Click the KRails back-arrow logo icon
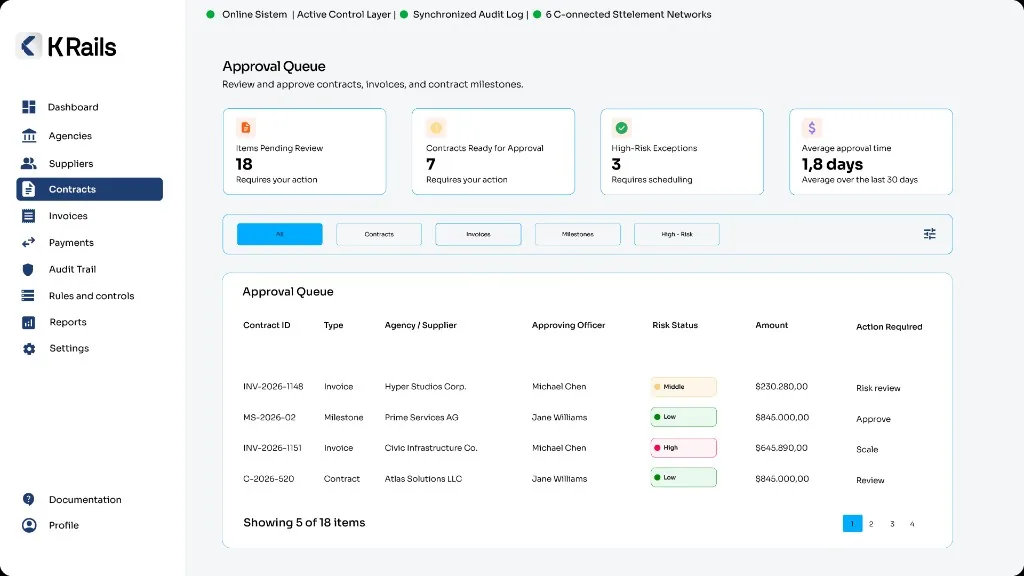The width and height of the screenshot is (1024, 576). point(29,46)
